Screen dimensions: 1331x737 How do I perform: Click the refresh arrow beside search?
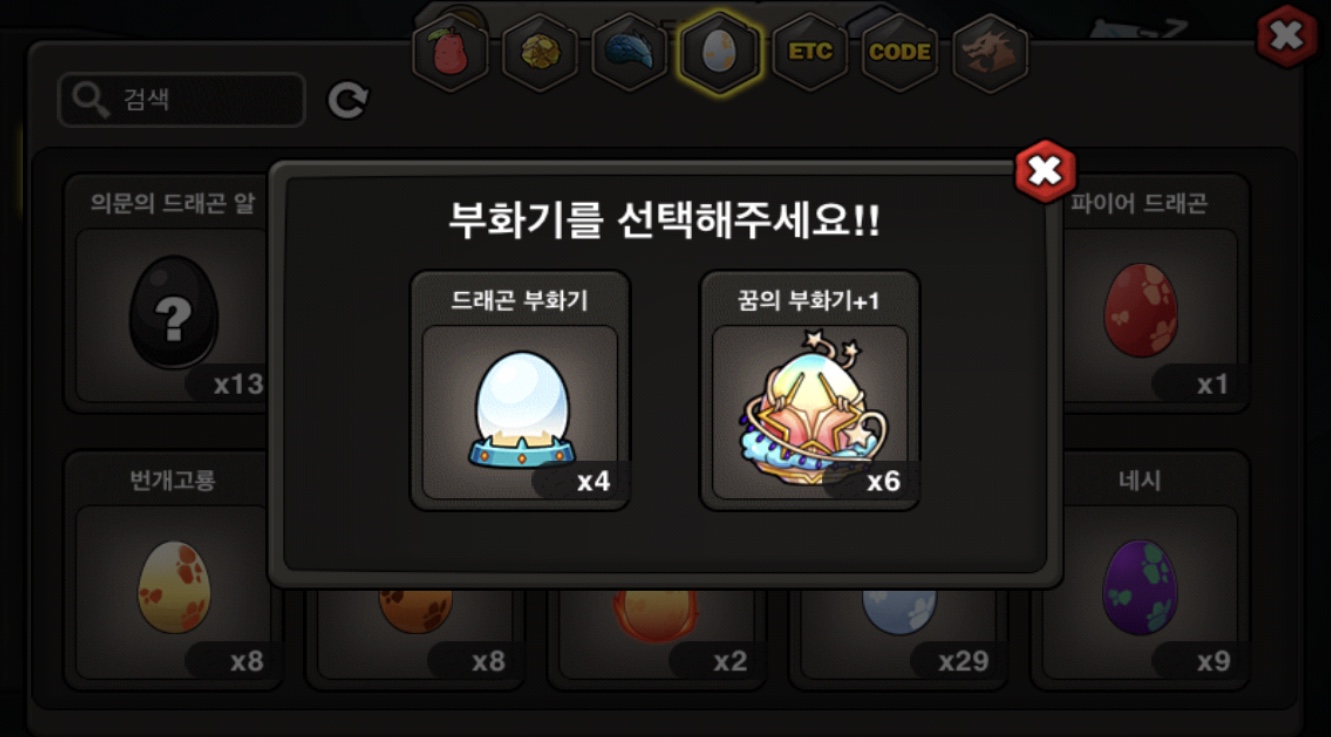click(x=348, y=100)
